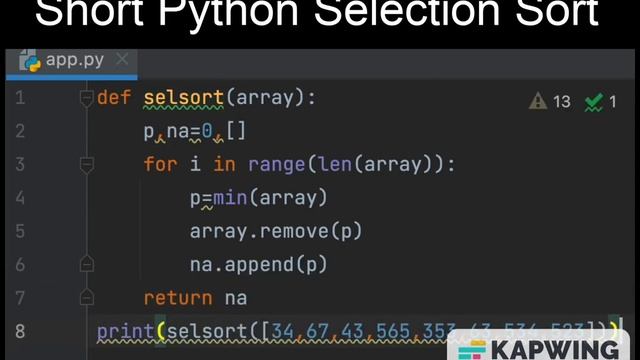Image resolution: width=640 pixels, height=360 pixels.
Task: Click 'len' call on line 3
Action: pyautogui.click(x=336, y=164)
